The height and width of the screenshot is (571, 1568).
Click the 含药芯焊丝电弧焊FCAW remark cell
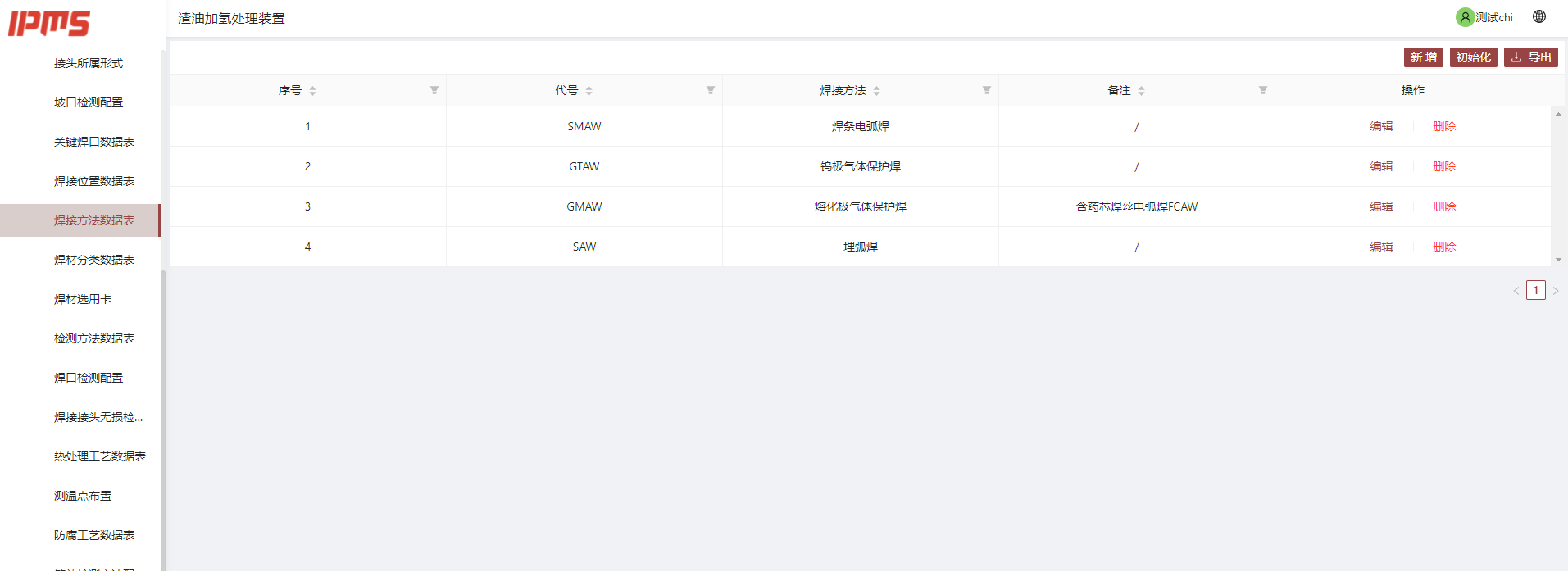coord(1137,206)
